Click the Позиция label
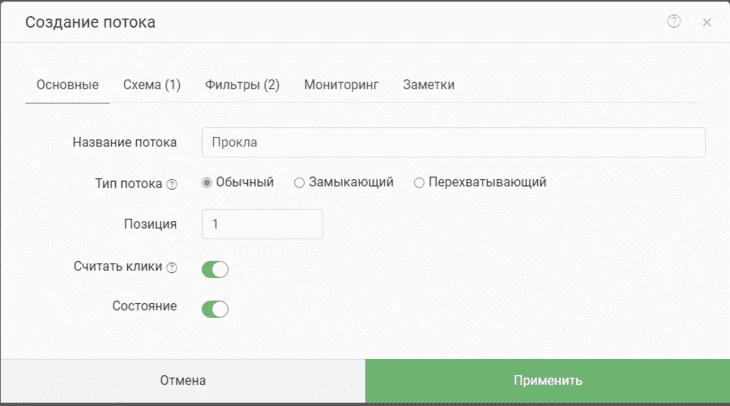 coord(150,224)
